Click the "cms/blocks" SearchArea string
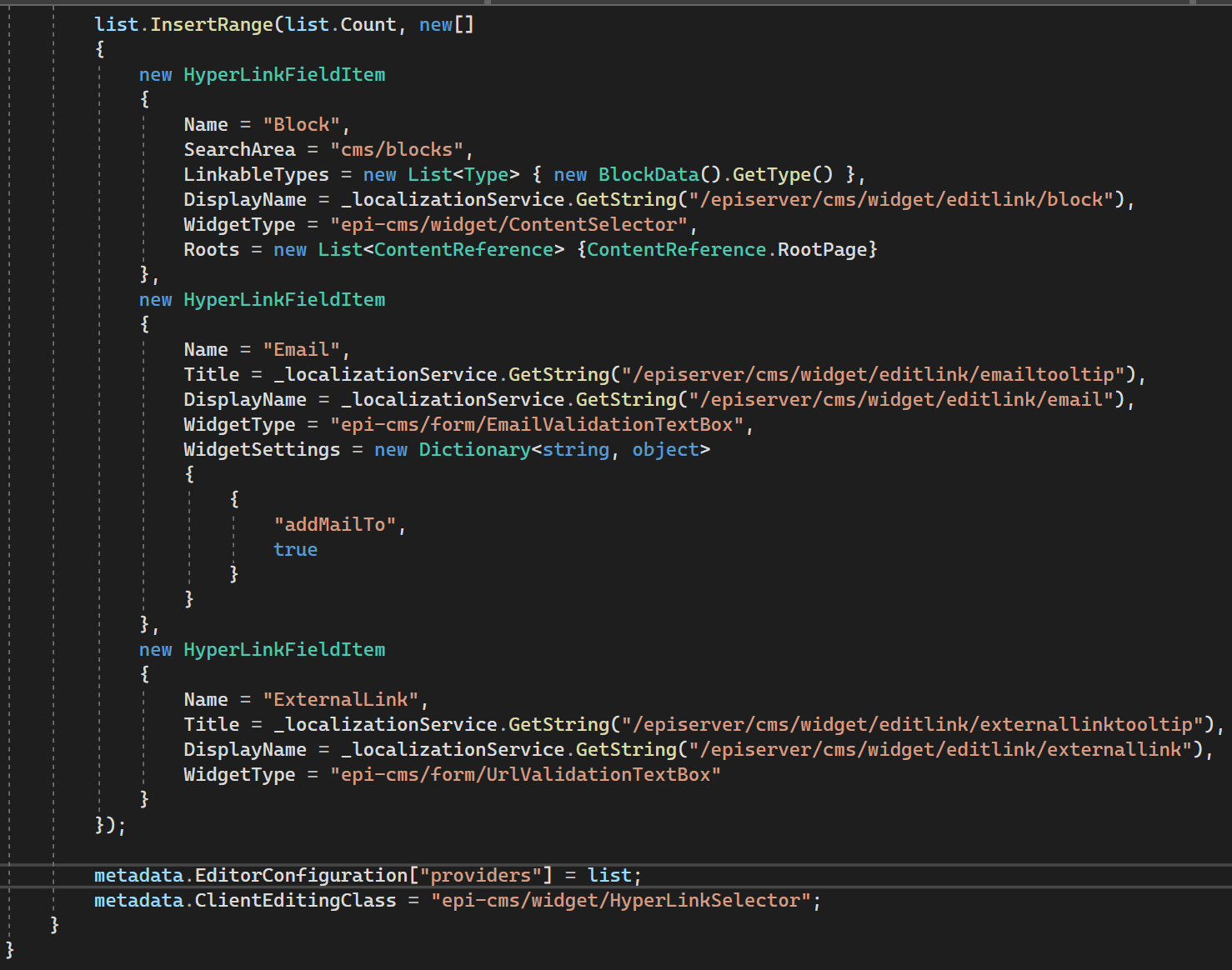Viewport: 1232px width, 970px height. pyautogui.click(x=396, y=150)
